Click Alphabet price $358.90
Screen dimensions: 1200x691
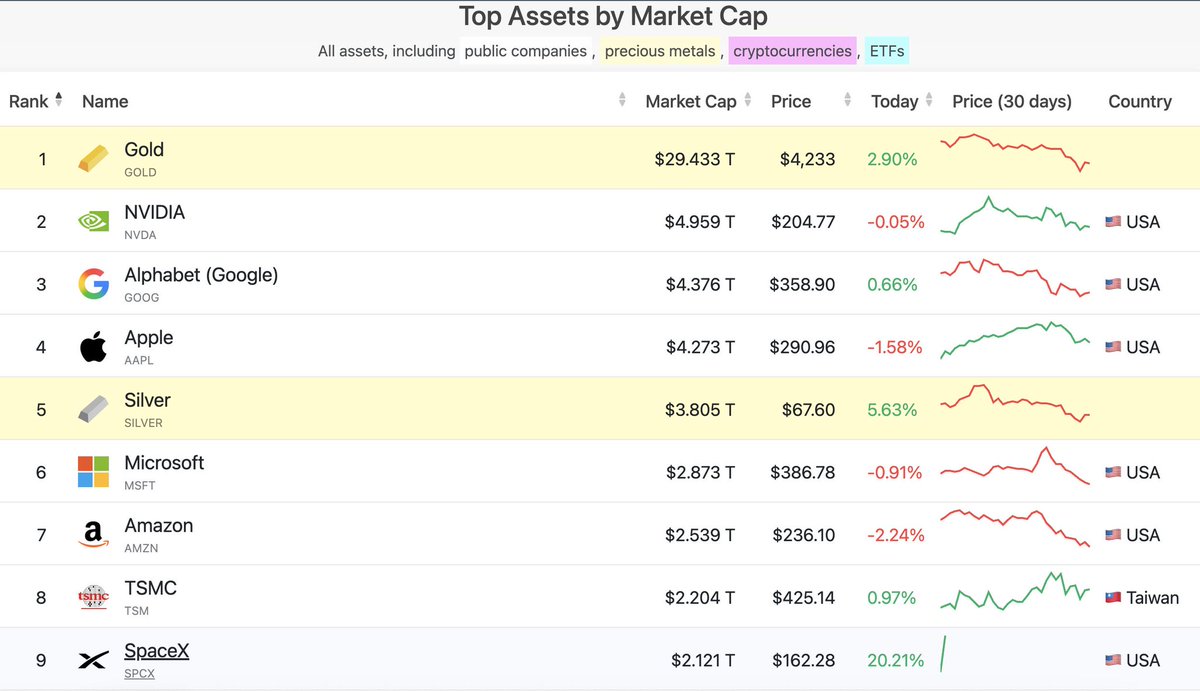coord(802,285)
